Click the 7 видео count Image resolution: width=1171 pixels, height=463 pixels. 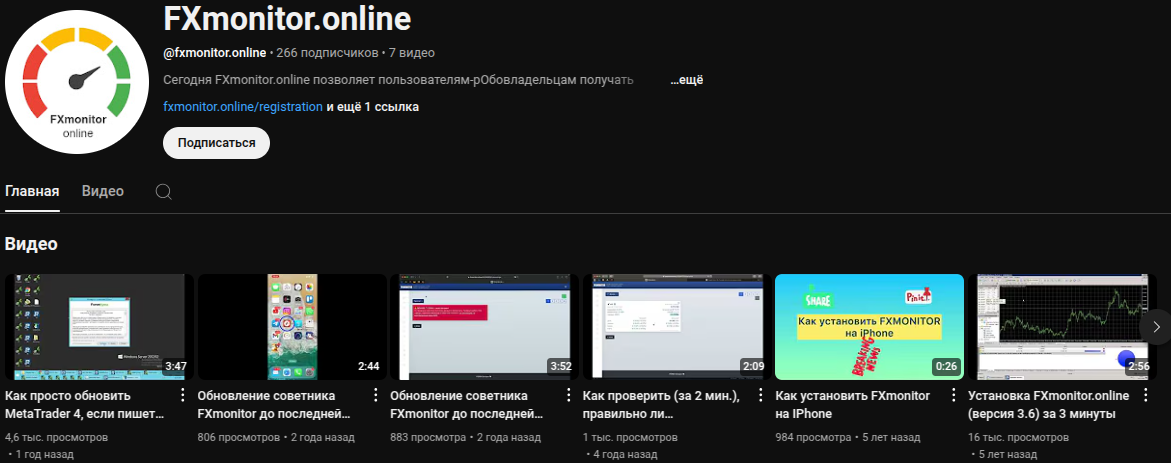point(411,52)
